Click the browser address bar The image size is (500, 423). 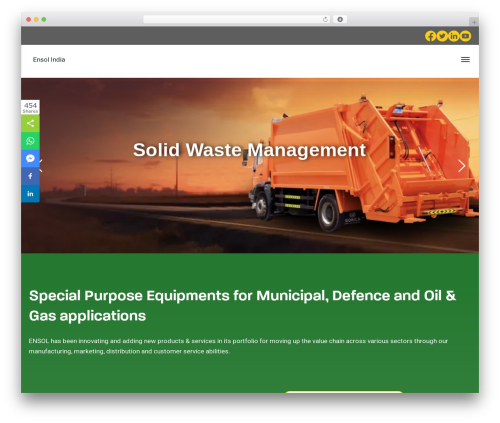coord(237,20)
